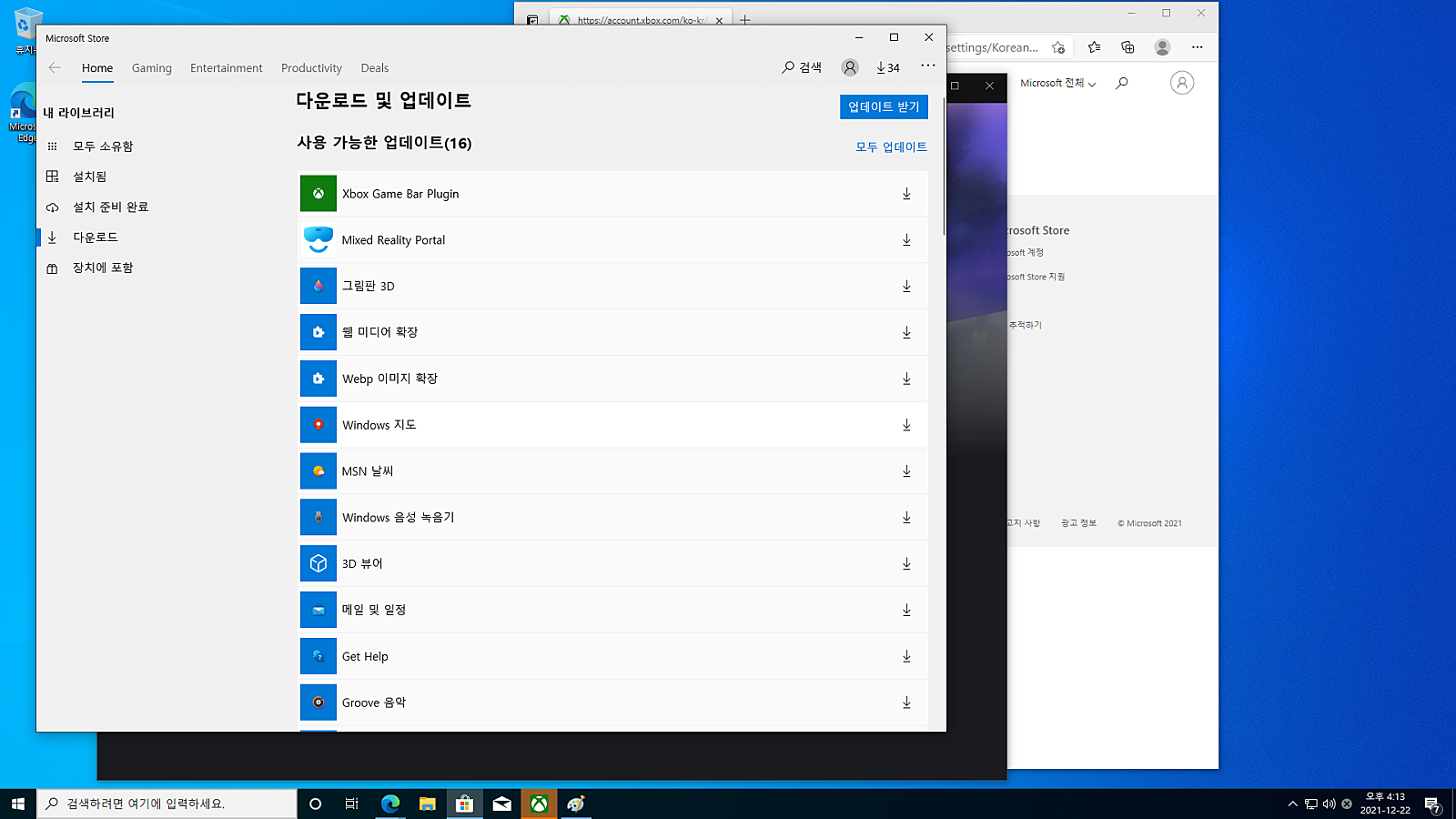Open the Store account profile icon
This screenshot has width=1456, height=819.
850,67
